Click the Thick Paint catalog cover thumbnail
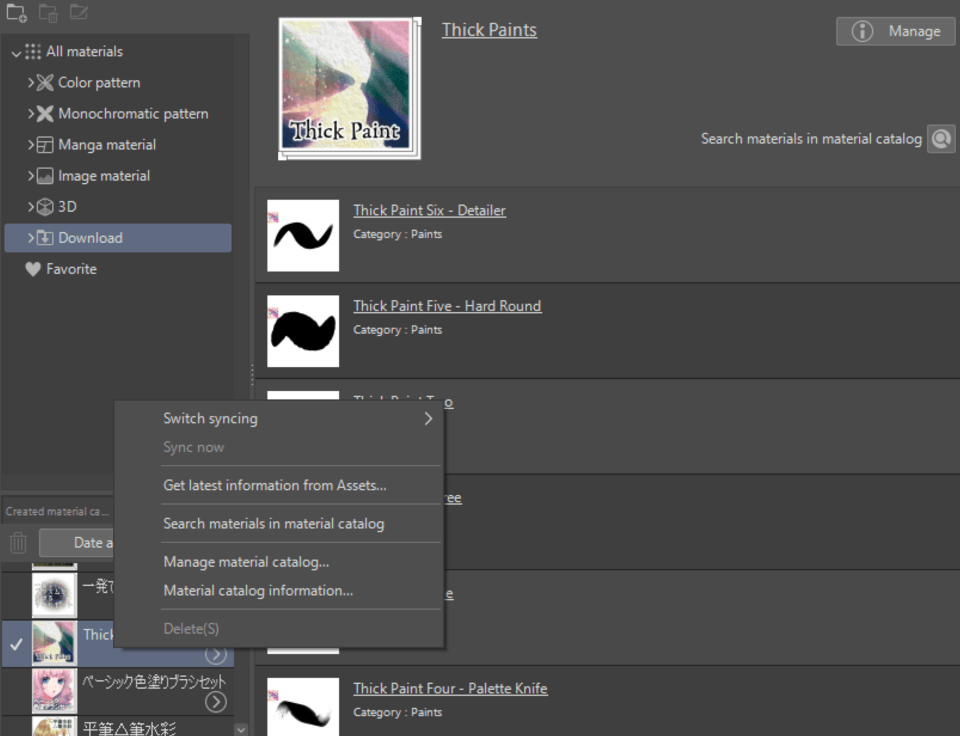Screen dimensions: 960x736 (x=350, y=88)
